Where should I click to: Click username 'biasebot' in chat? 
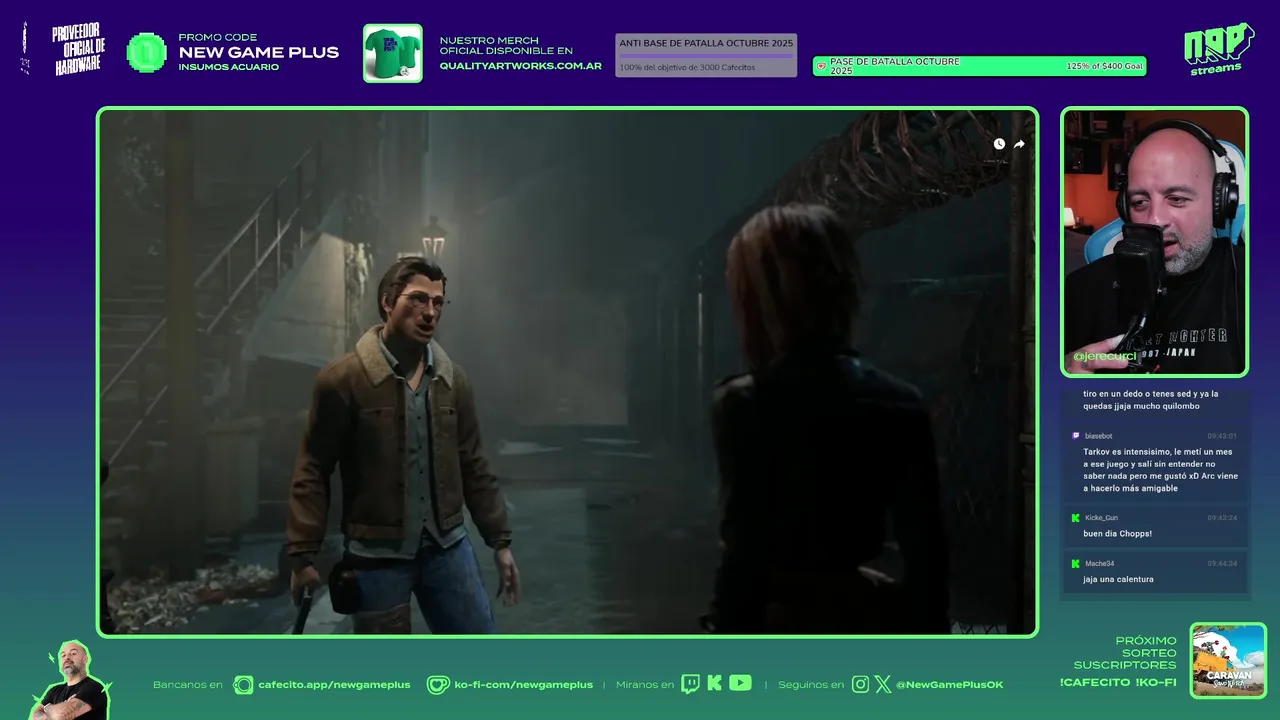pyautogui.click(x=1098, y=436)
